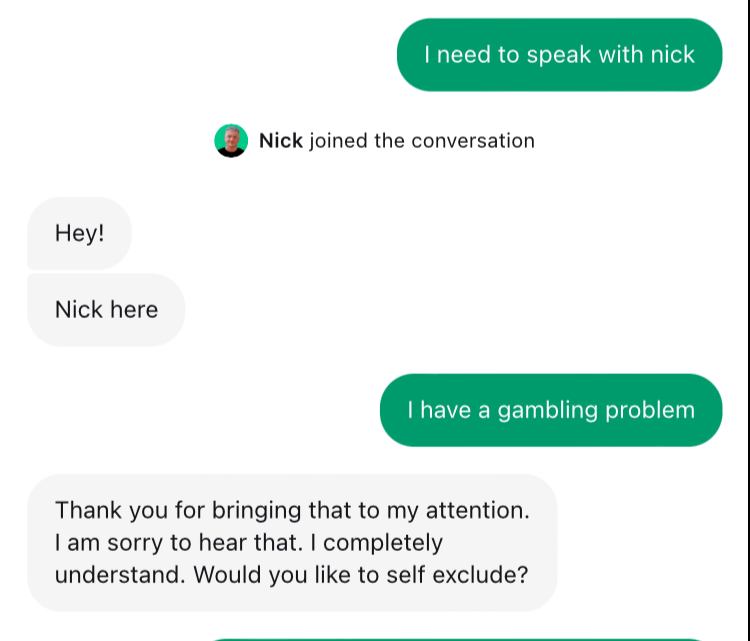Click the 'Nick here' message bubble
Viewport: 750px width, 641px height.
(106, 310)
